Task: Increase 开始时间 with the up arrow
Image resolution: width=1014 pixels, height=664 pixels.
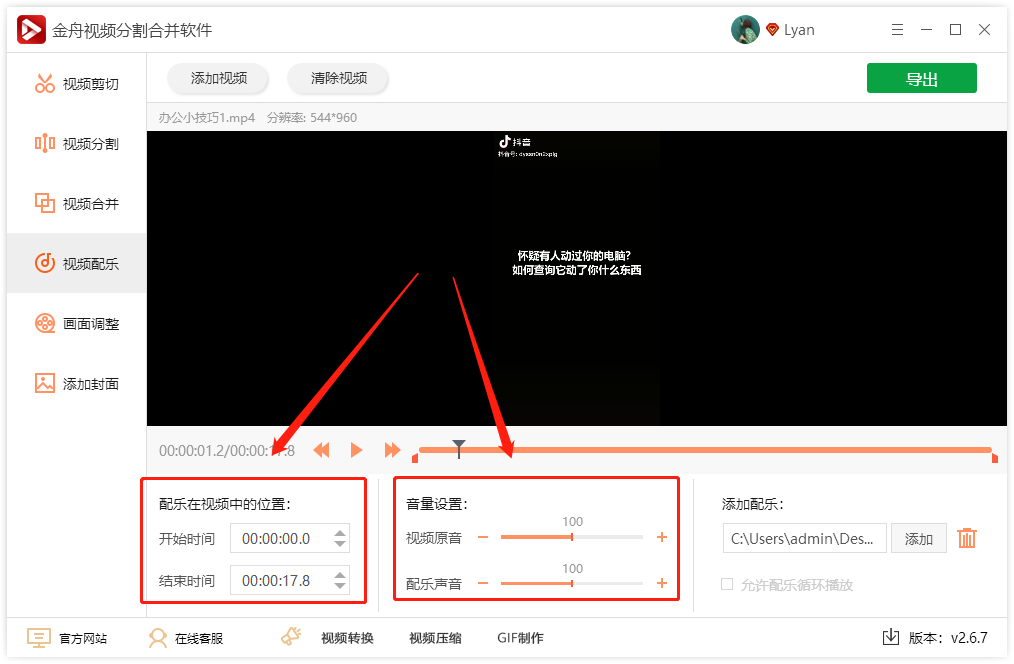Action: 340,533
